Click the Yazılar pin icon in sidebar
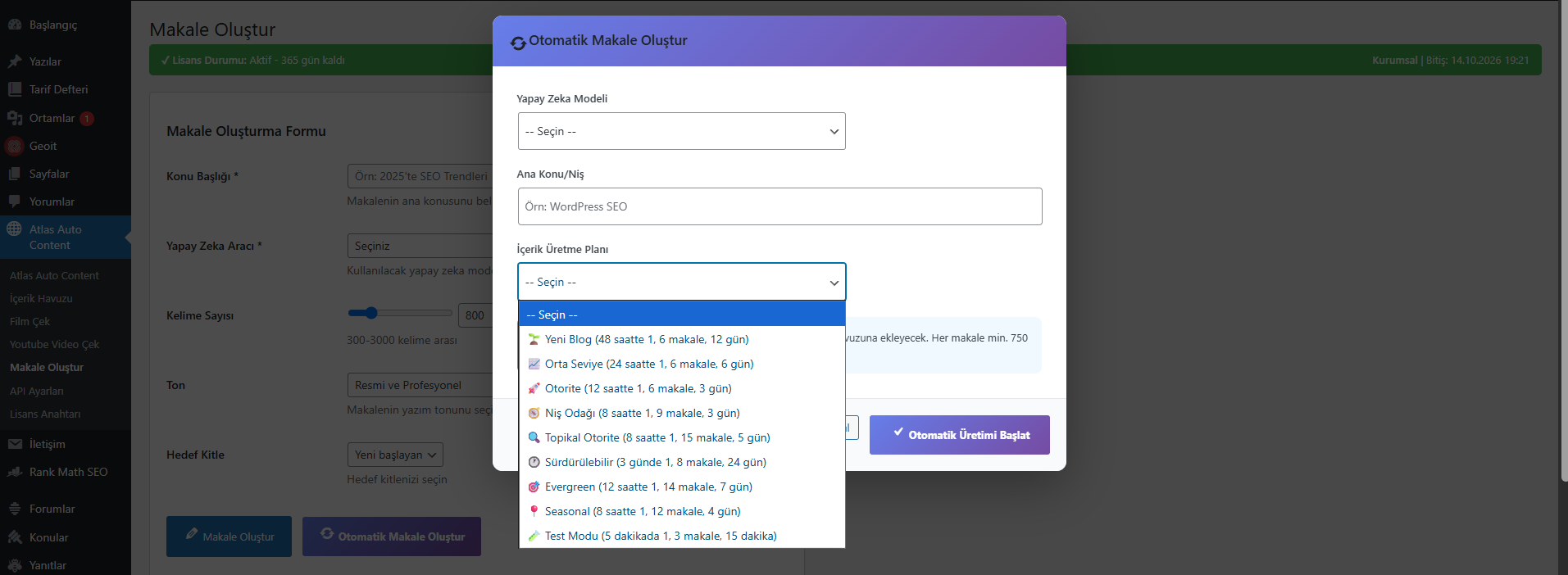1568x575 pixels. [15, 61]
